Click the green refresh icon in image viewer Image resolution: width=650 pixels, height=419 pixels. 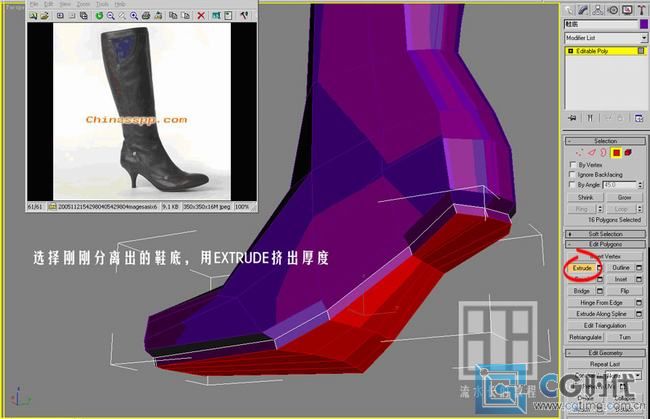99,16
